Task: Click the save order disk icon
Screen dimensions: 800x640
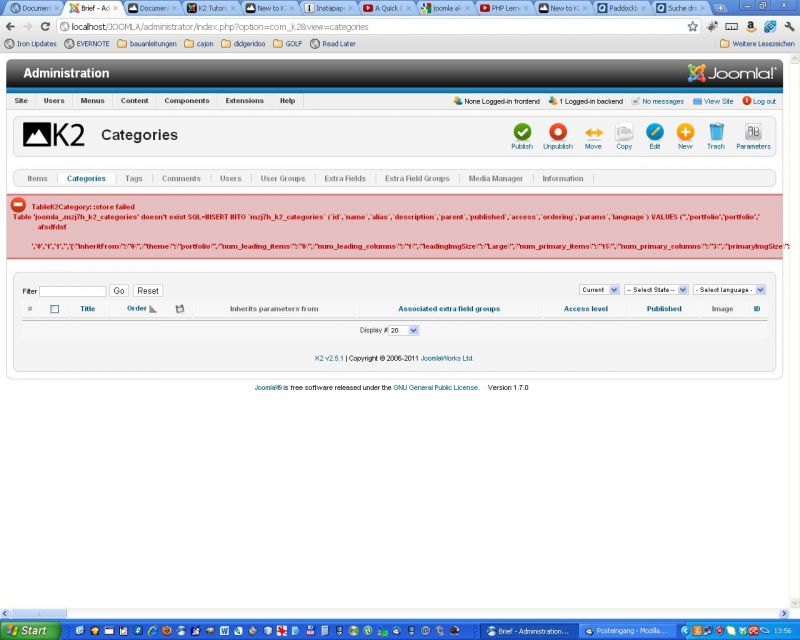Action: (x=180, y=309)
